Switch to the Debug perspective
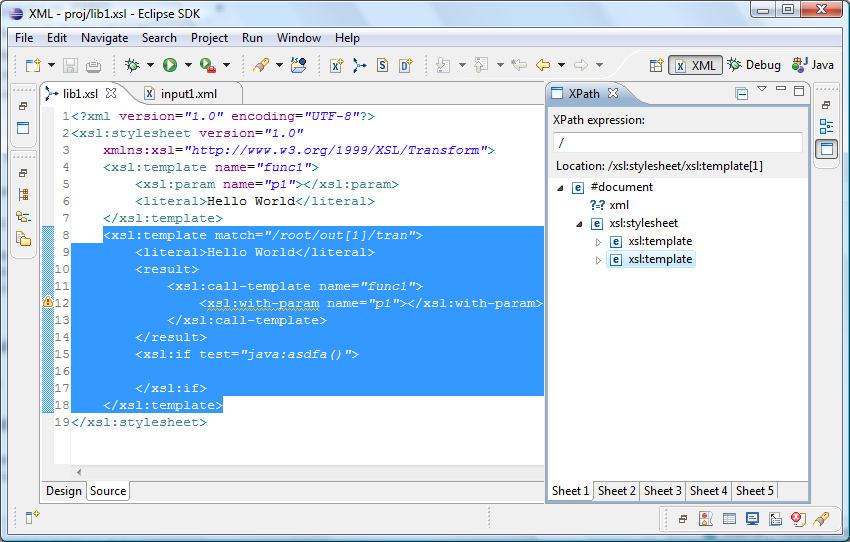 tap(754, 65)
